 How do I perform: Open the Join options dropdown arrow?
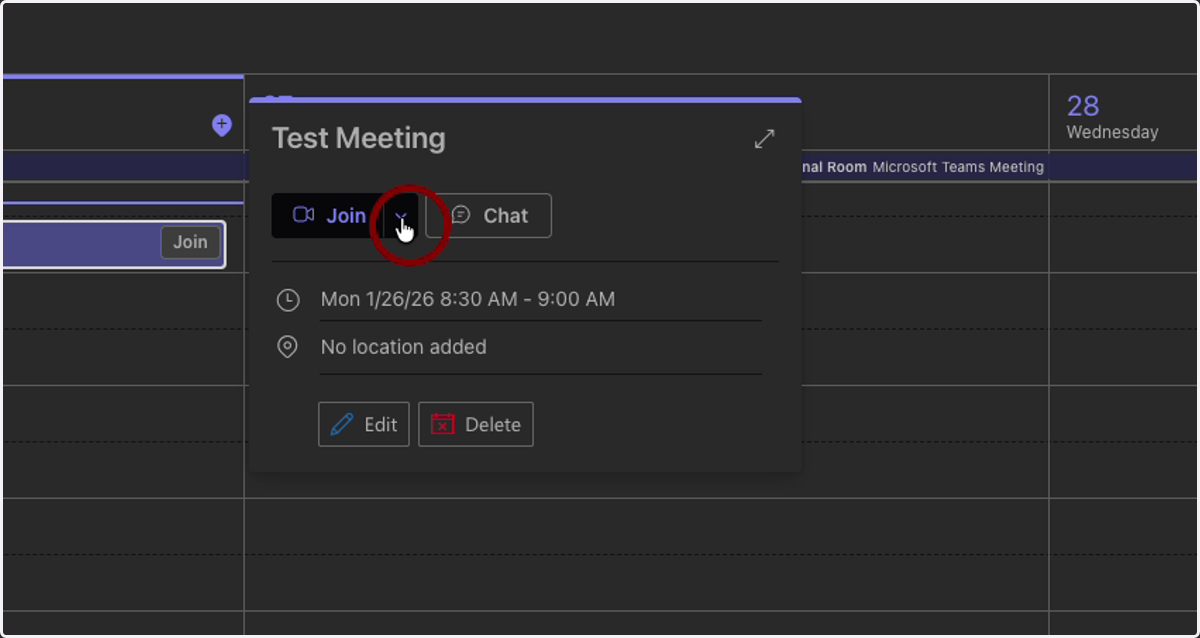[x=401, y=216]
